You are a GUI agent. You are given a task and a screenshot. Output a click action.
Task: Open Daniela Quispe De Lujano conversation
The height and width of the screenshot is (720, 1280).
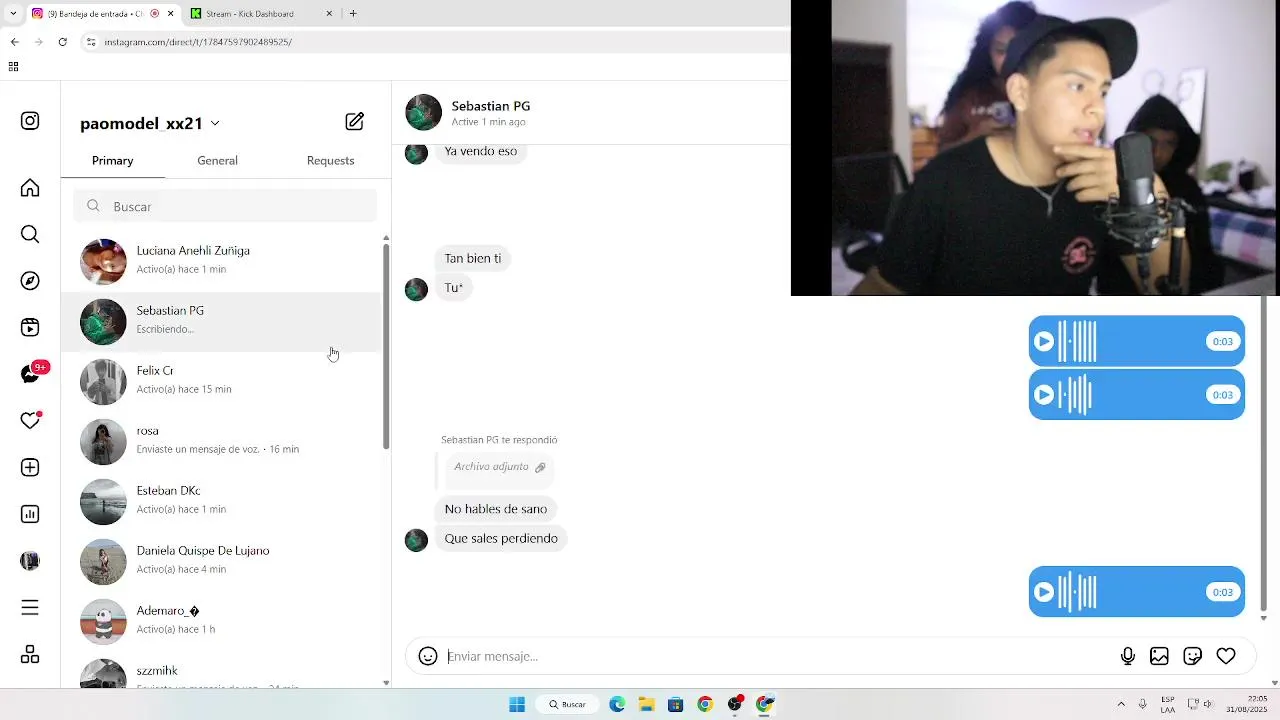click(x=220, y=561)
